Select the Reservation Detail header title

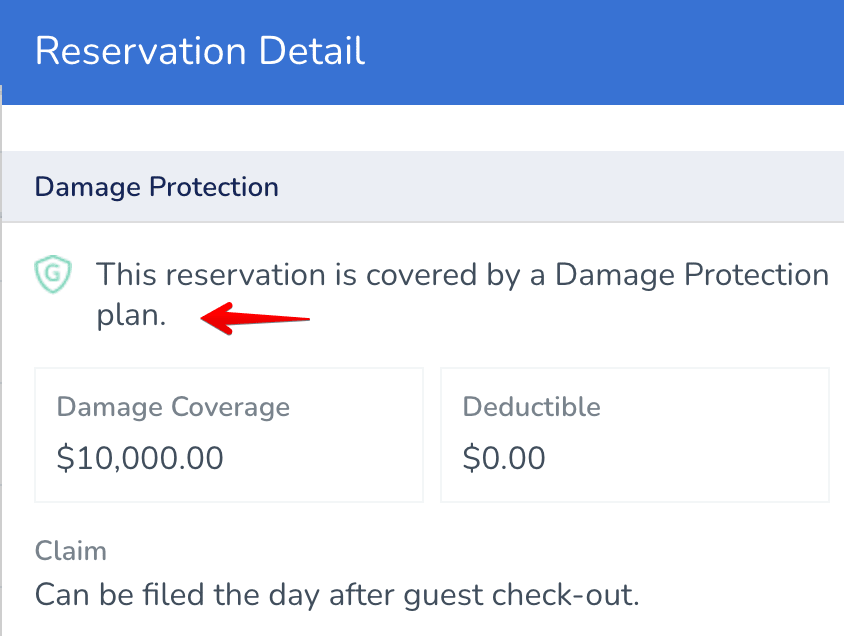point(200,51)
